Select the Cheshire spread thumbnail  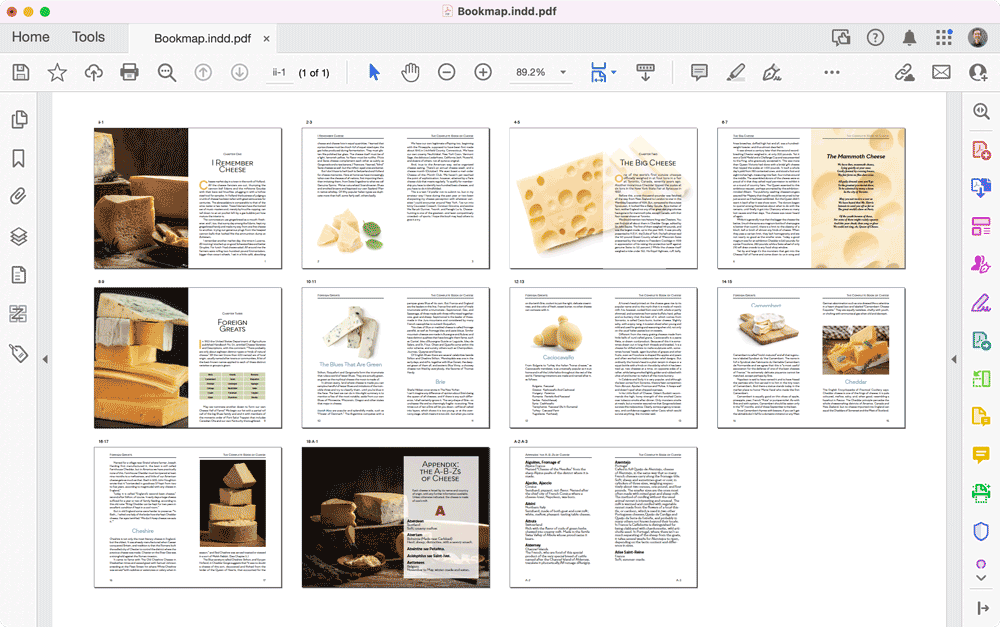click(x=188, y=517)
